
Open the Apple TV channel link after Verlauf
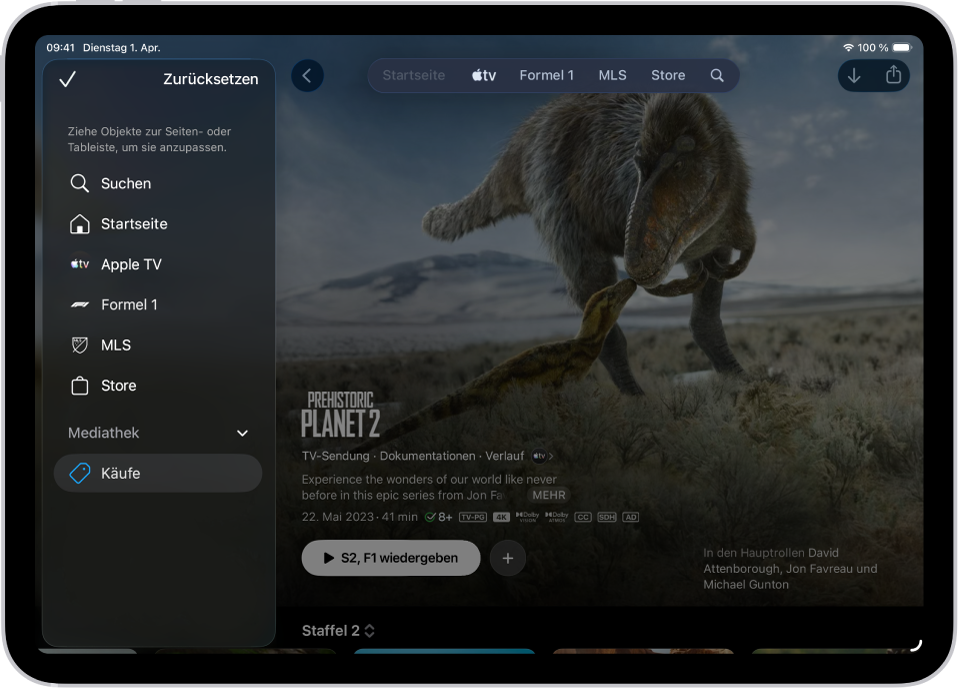(x=543, y=456)
